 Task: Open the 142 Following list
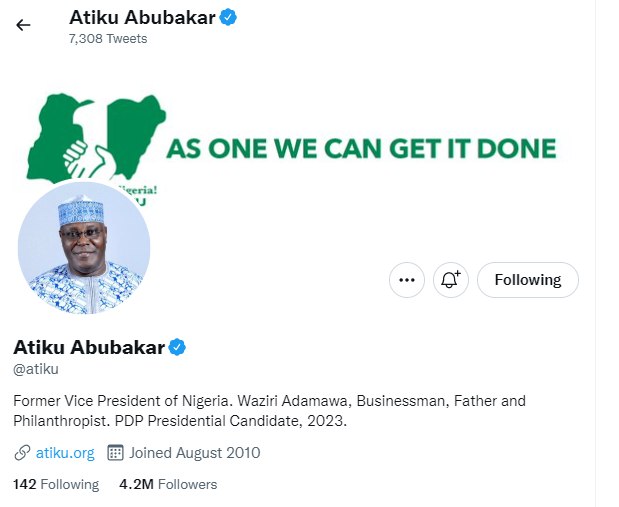[56, 484]
